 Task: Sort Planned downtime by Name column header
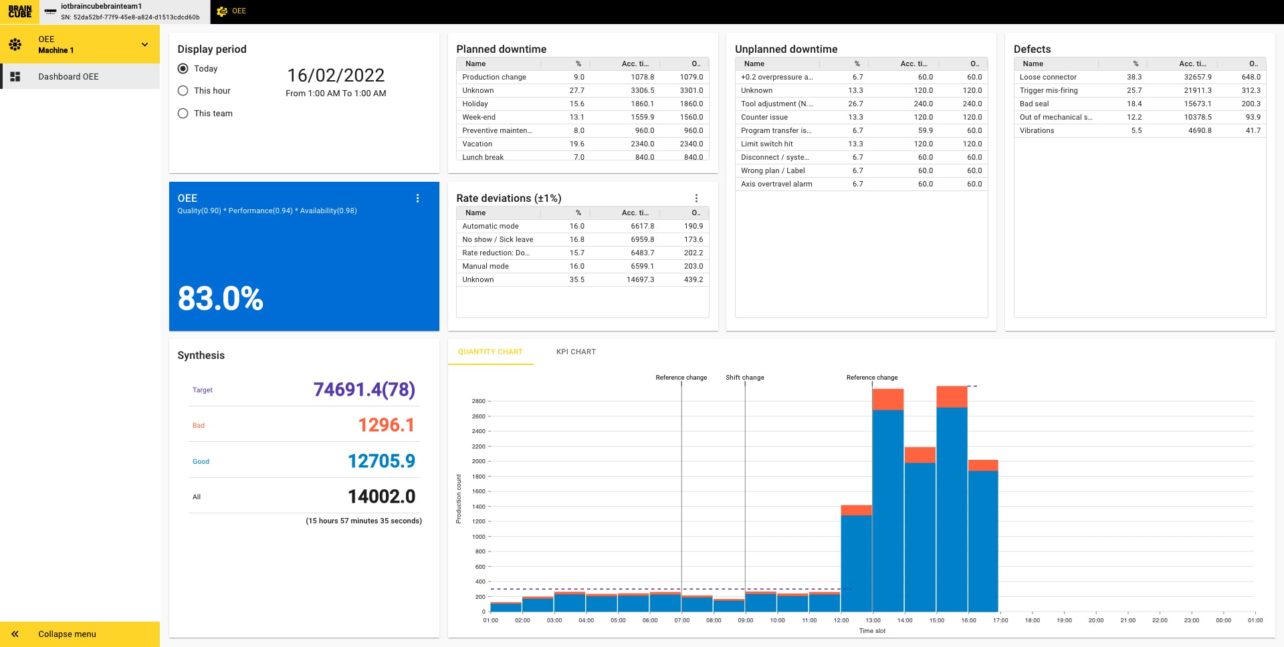point(476,63)
